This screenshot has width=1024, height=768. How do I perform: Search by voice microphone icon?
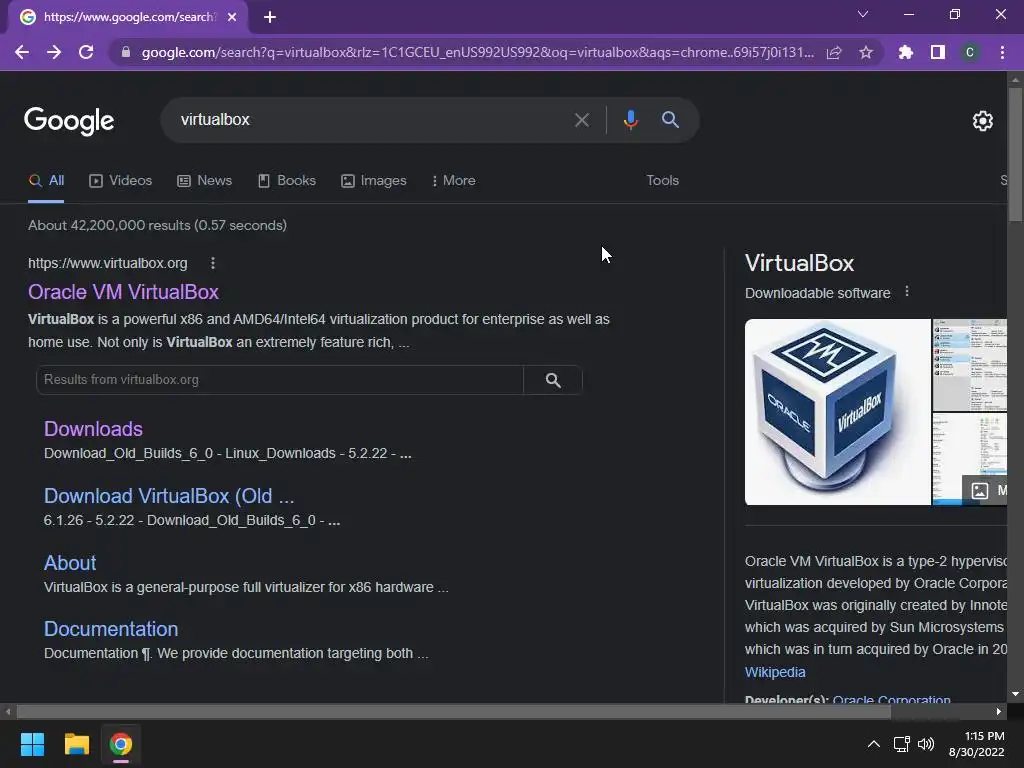[630, 120]
